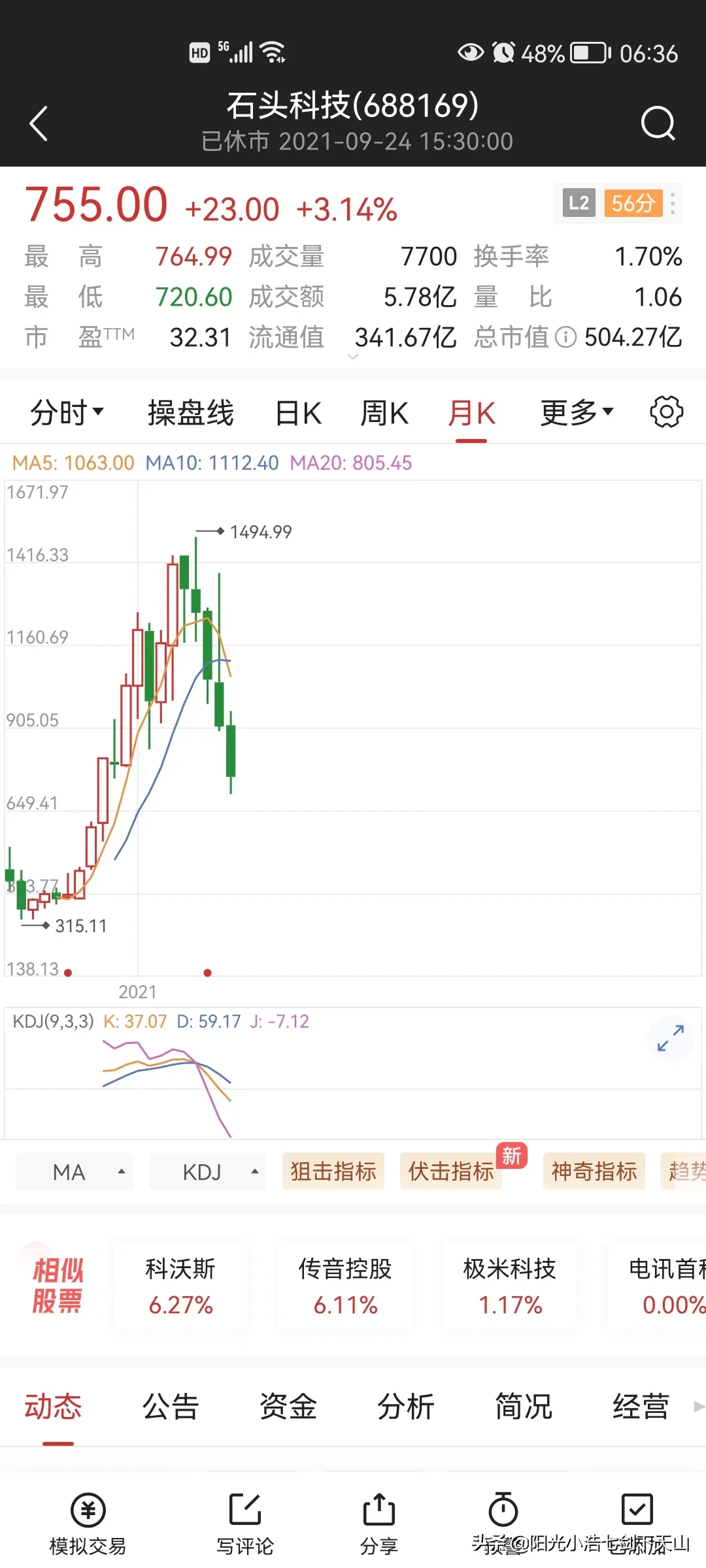Select the 月K chart tab
706x1568 pixels.
tap(471, 412)
